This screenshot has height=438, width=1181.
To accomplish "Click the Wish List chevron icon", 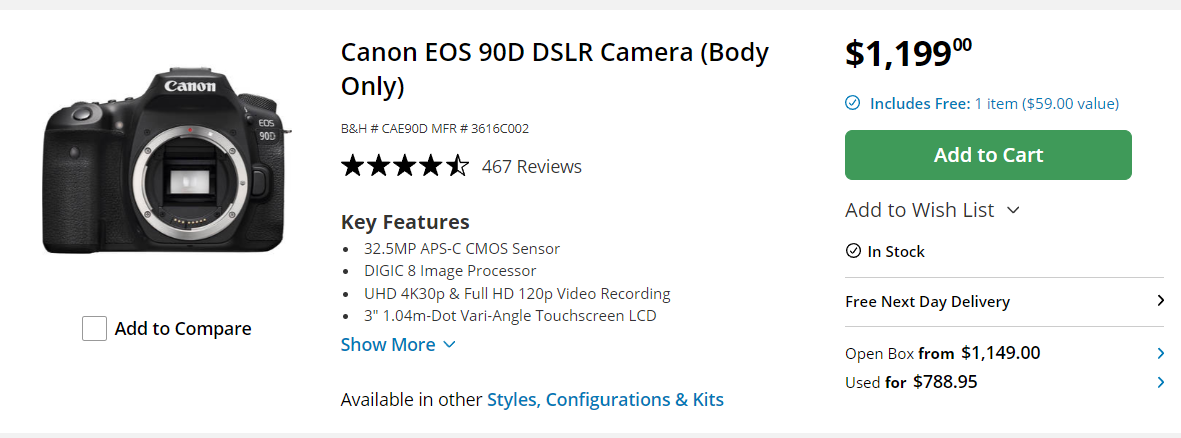I will (x=1013, y=210).
